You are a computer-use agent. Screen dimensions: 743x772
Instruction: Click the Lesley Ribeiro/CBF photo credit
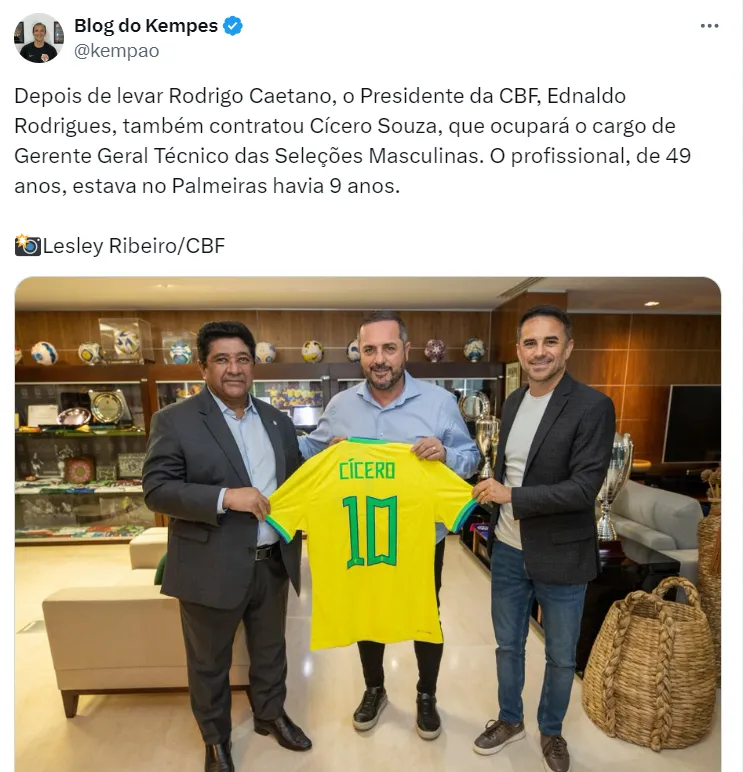[134, 246]
